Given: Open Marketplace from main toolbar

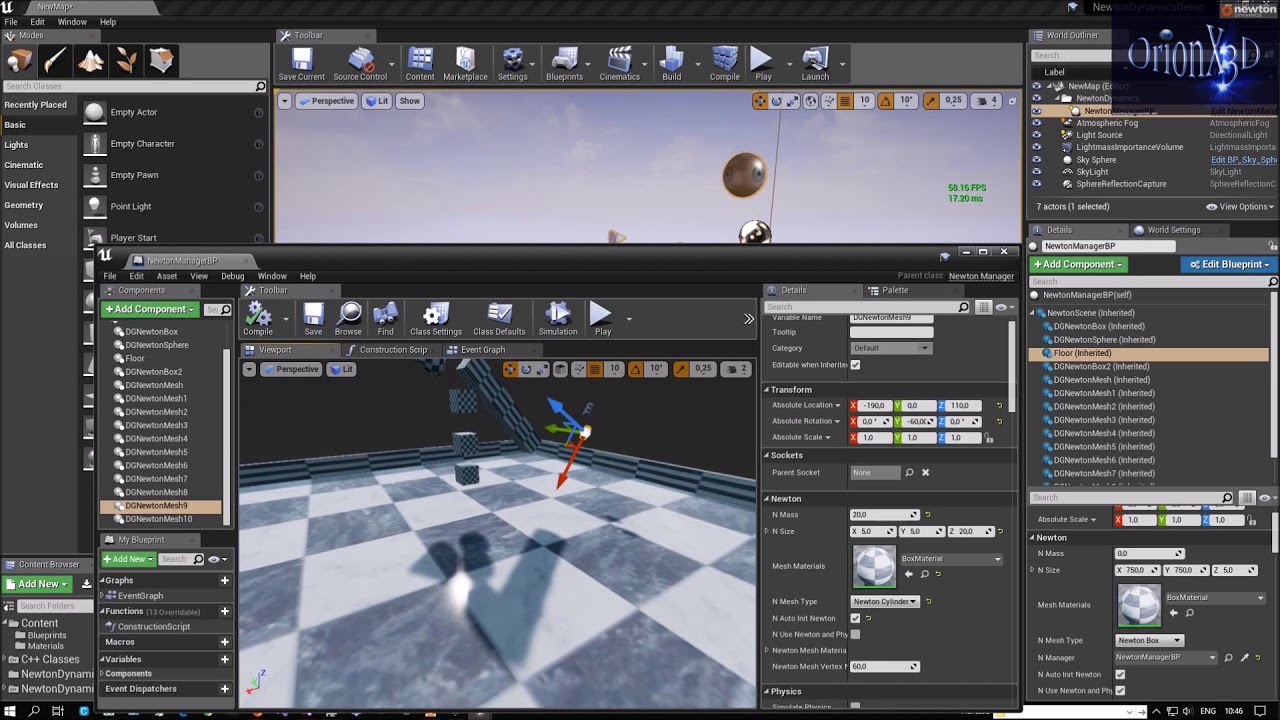Looking at the screenshot, I should tap(465, 65).
